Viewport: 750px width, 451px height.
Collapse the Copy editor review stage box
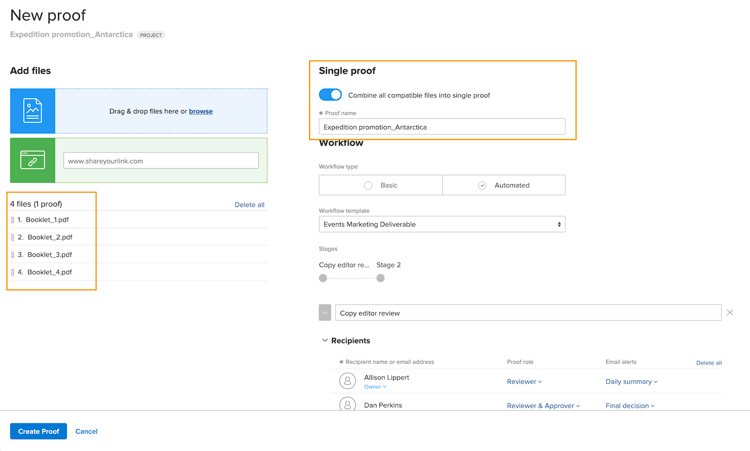click(x=325, y=313)
